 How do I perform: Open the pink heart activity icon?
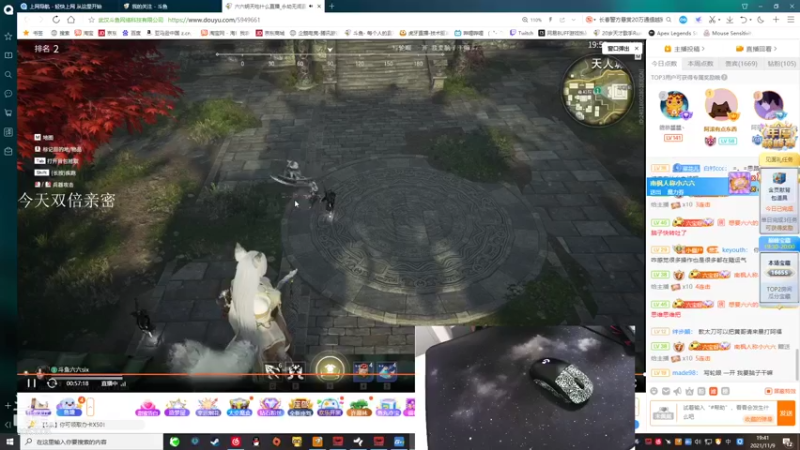click(x=147, y=408)
